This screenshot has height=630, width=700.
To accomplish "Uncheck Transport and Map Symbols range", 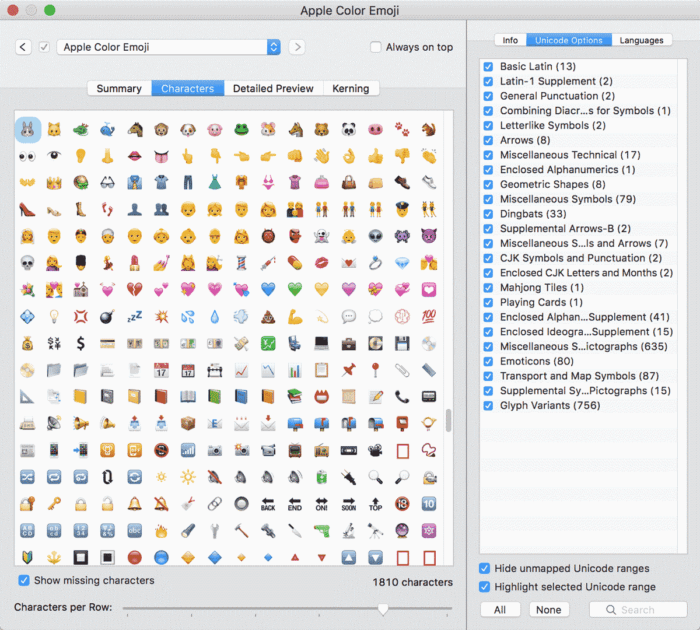I will pyautogui.click(x=488, y=376).
